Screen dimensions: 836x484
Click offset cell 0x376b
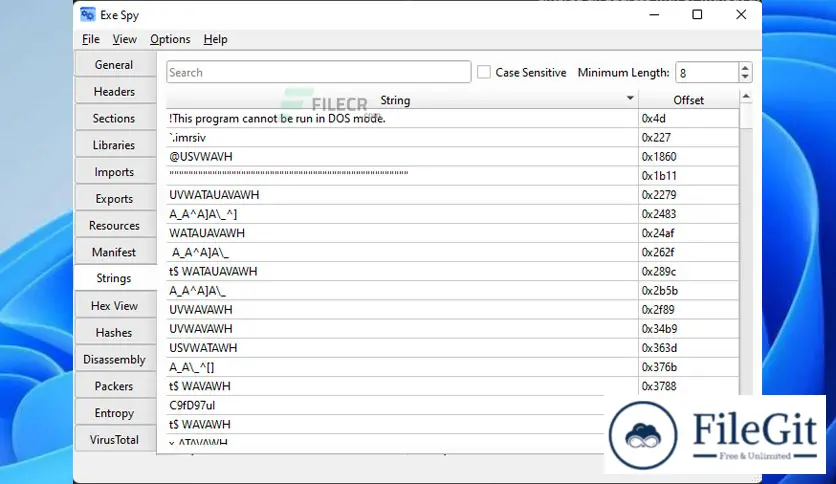pyautogui.click(x=688, y=367)
